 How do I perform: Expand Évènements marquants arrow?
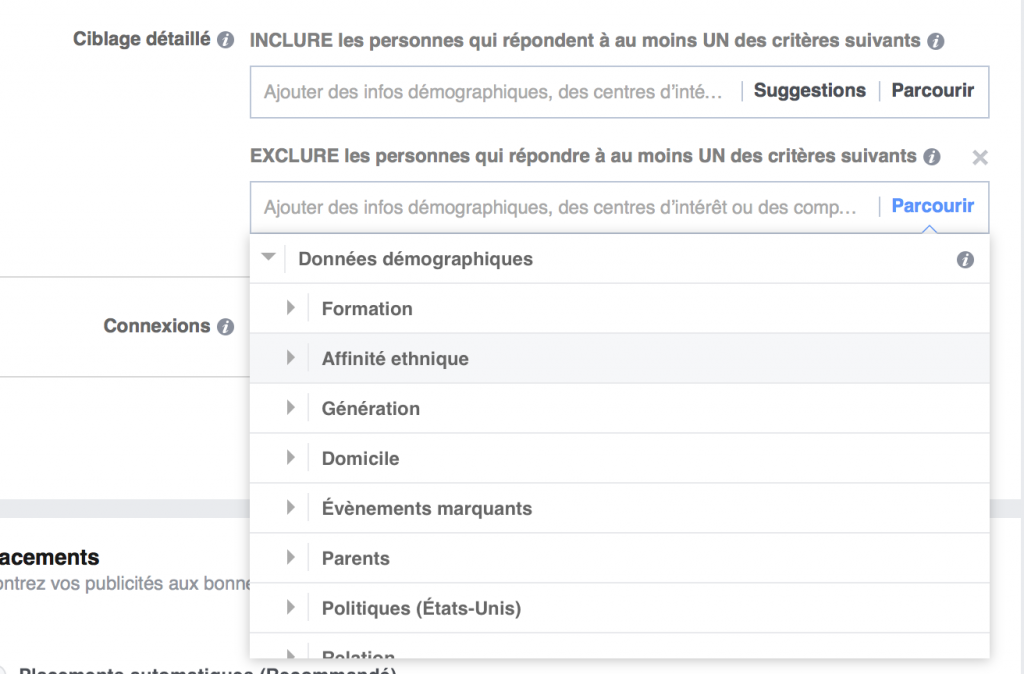tap(291, 508)
